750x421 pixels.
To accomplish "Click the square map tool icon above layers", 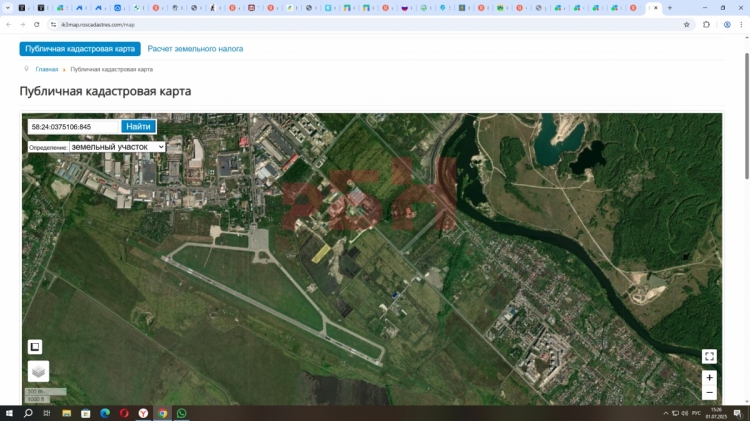I will click(35, 347).
